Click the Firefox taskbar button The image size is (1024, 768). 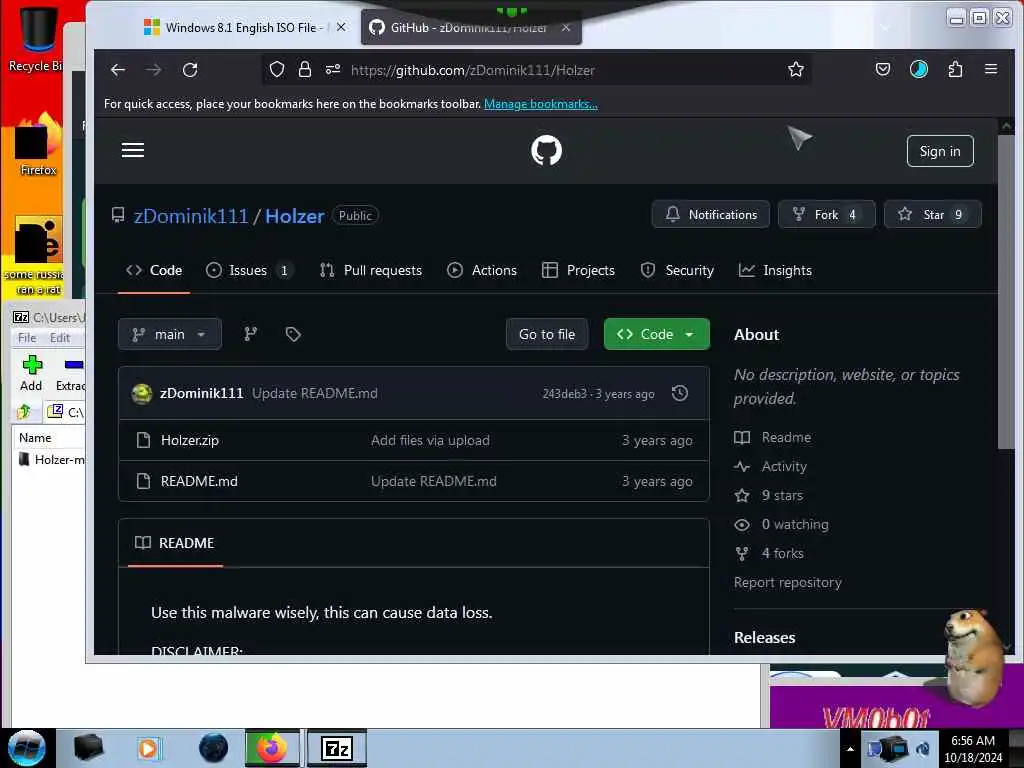(x=272, y=748)
